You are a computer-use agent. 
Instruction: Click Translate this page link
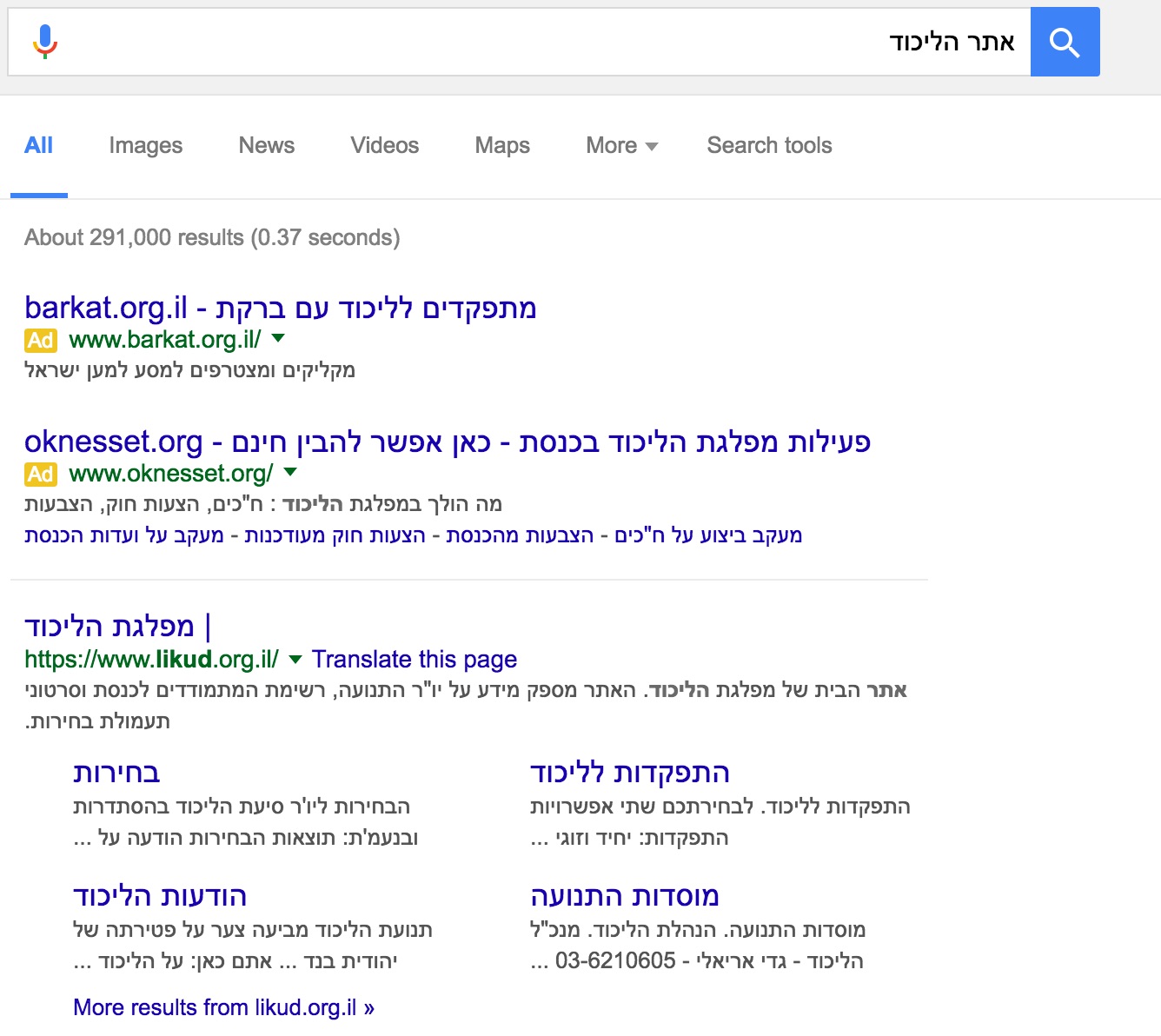pos(415,660)
